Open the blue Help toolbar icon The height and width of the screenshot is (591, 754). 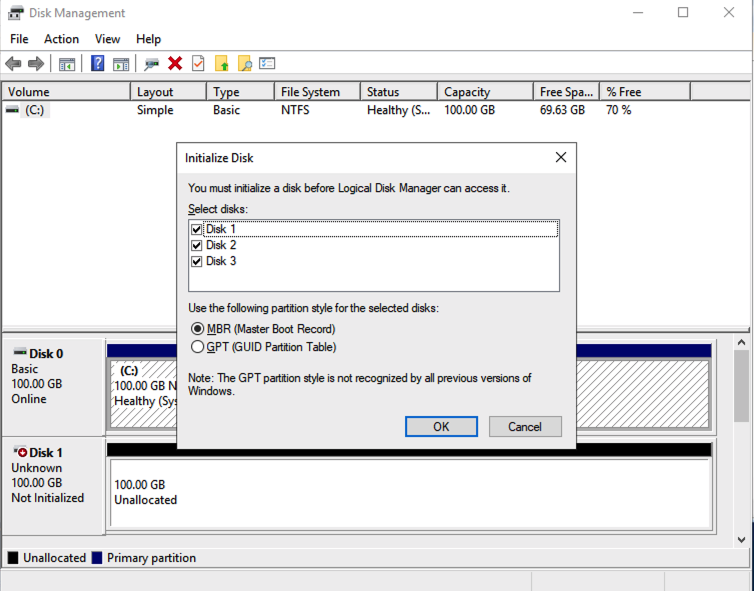click(98, 63)
